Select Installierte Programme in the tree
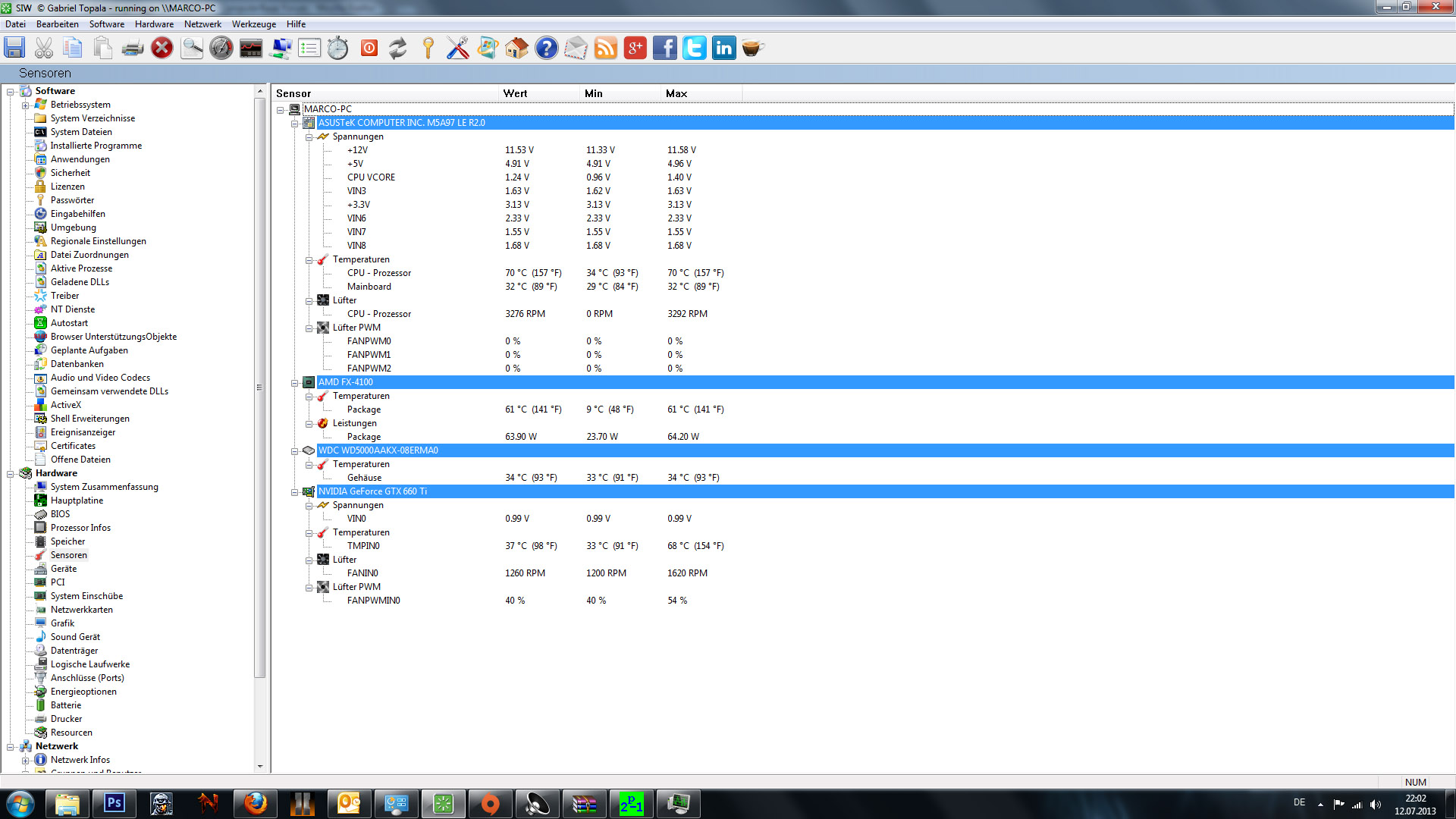The height and width of the screenshot is (819, 1456). tap(96, 146)
